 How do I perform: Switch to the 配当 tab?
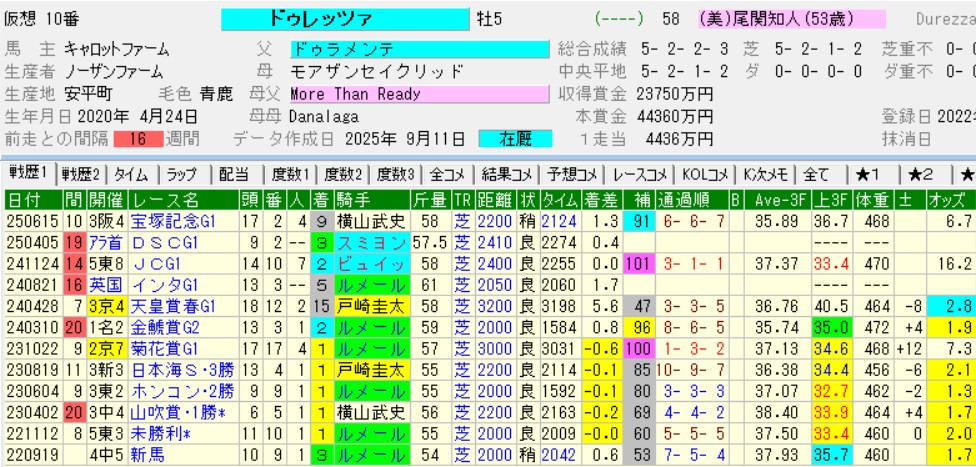tap(233, 173)
